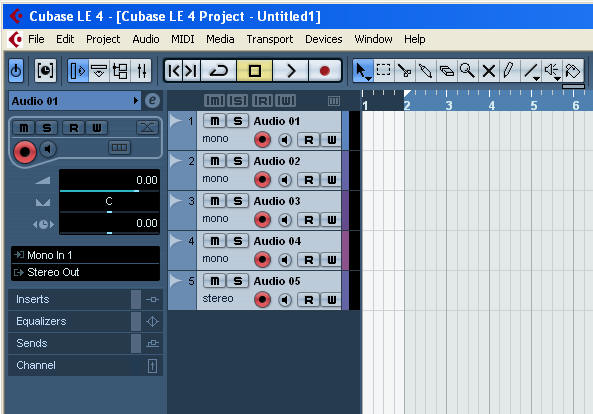Screen dimensions: 593x414
Task: Open Mono In 1 input routing dropdown
Action: (x=85, y=255)
